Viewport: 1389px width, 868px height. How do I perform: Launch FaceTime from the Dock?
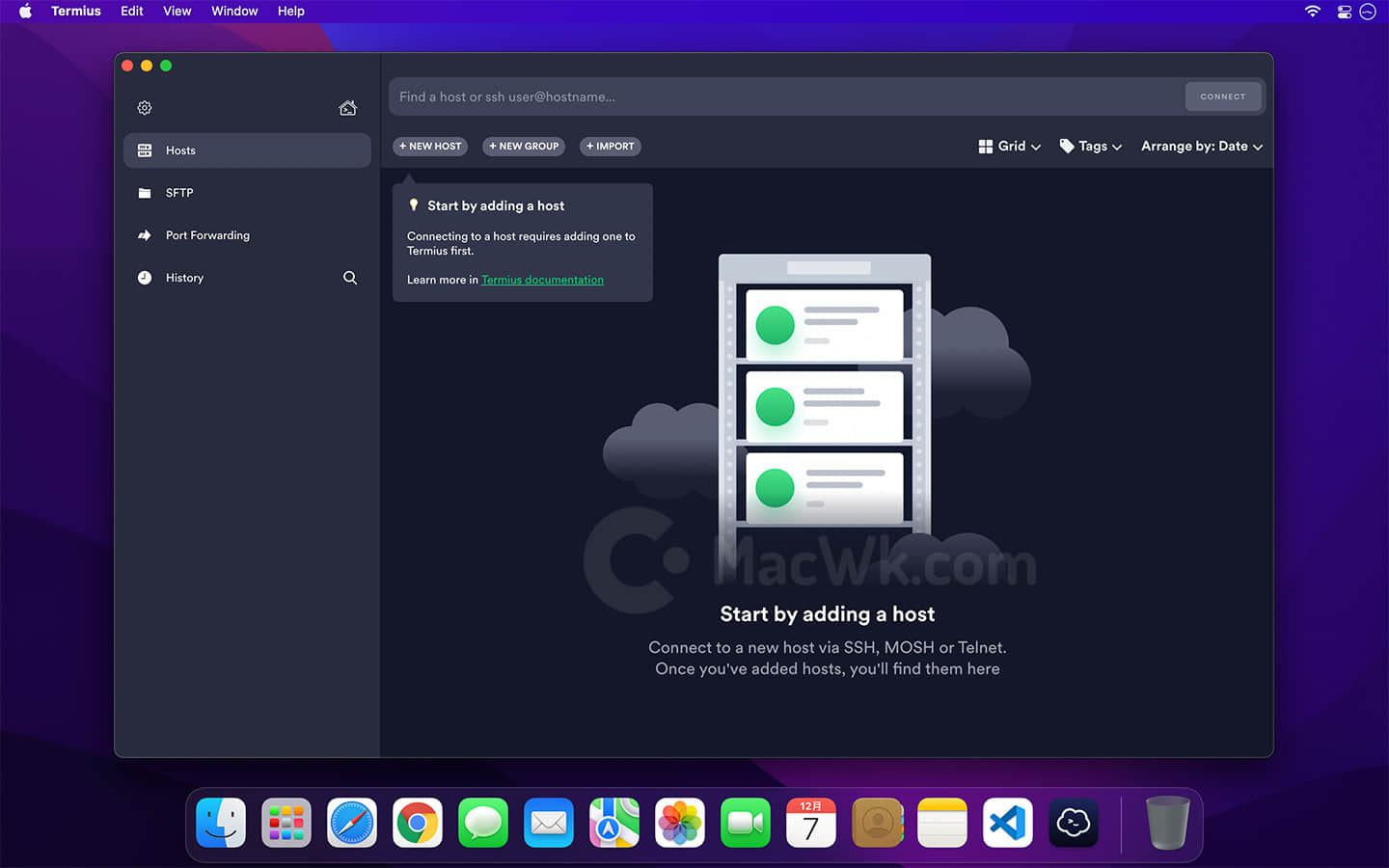[746, 823]
